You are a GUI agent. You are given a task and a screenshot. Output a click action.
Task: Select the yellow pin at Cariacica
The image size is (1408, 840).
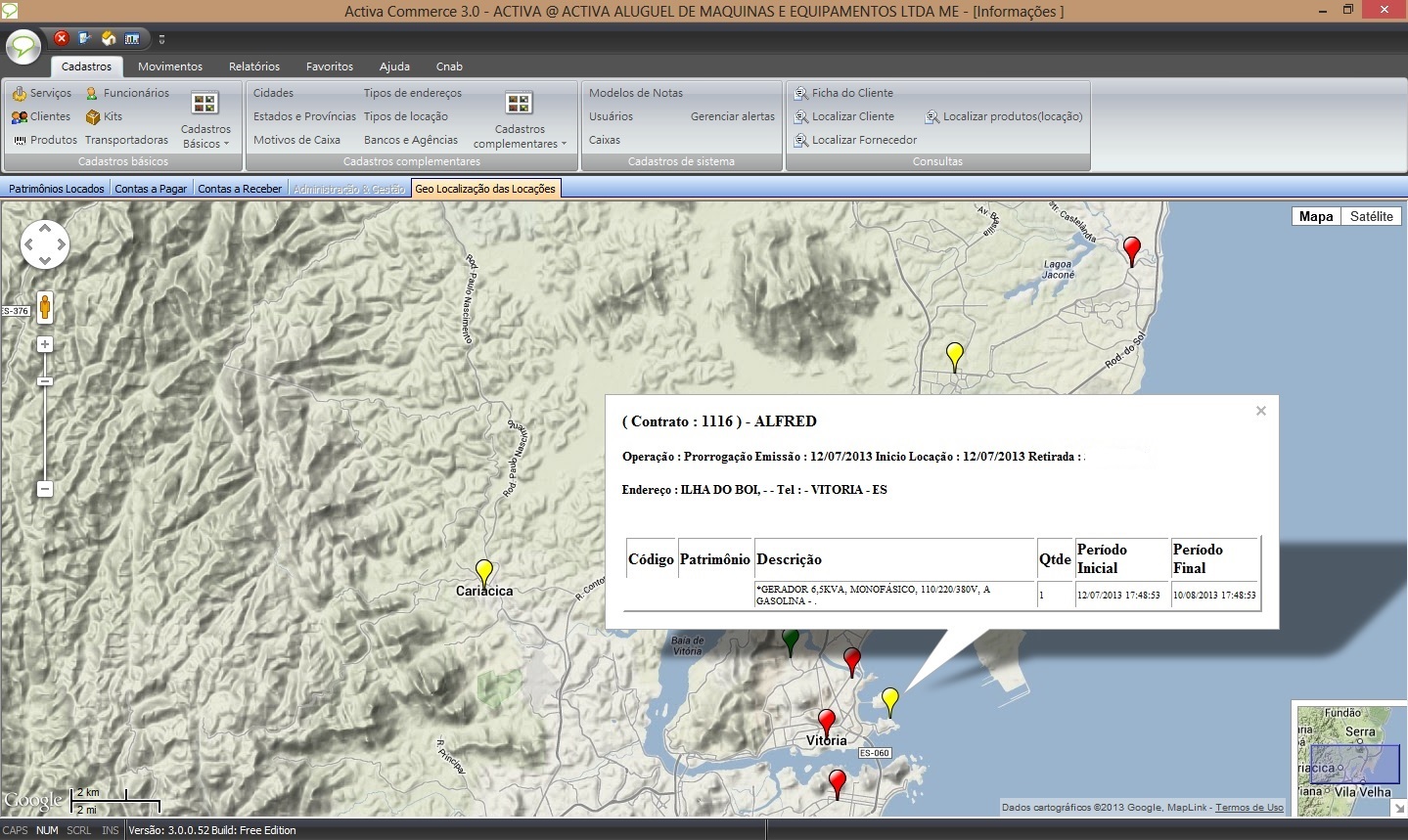coord(483,570)
